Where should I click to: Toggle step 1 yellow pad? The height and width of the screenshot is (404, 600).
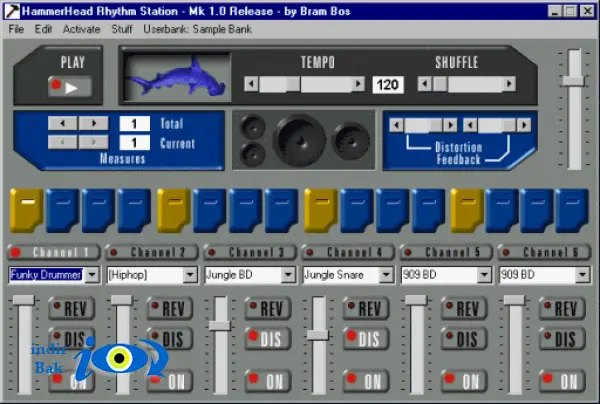(26, 210)
